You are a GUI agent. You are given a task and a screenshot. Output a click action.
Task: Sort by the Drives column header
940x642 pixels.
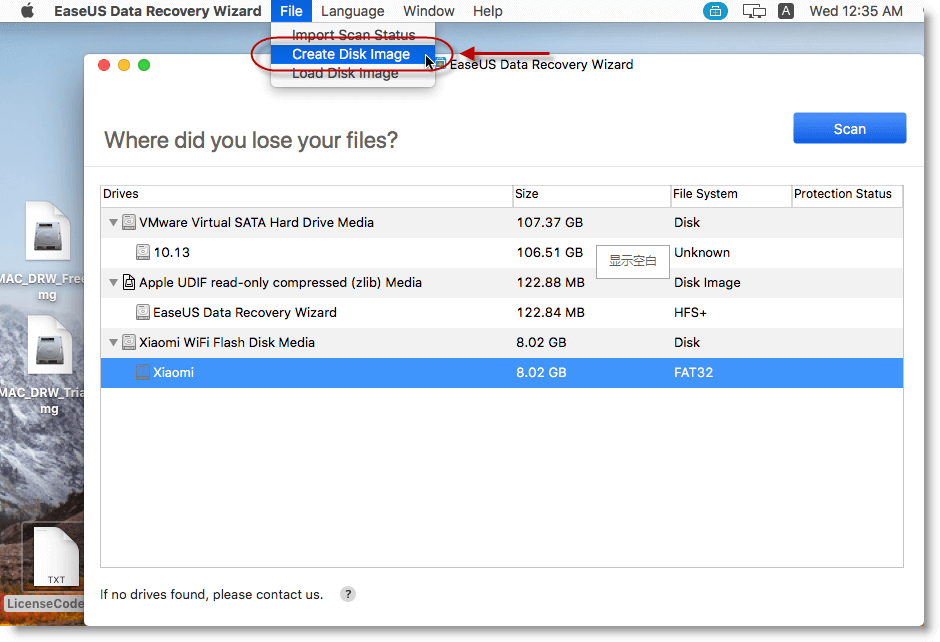click(306, 194)
